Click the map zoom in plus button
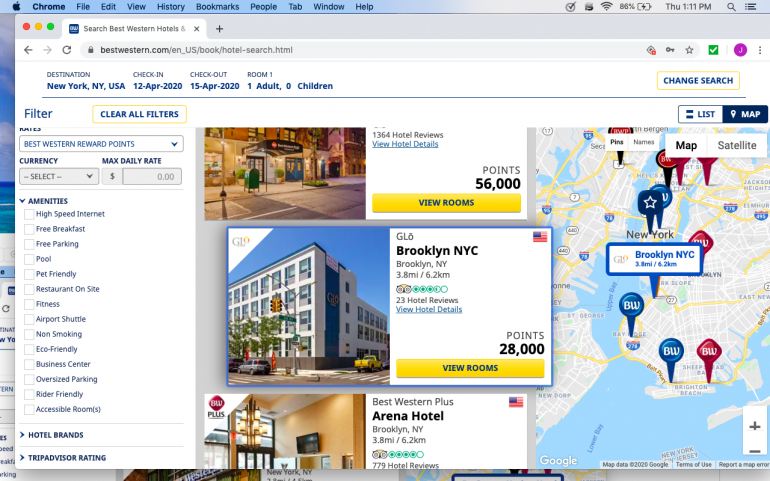The image size is (770, 481). (x=754, y=426)
